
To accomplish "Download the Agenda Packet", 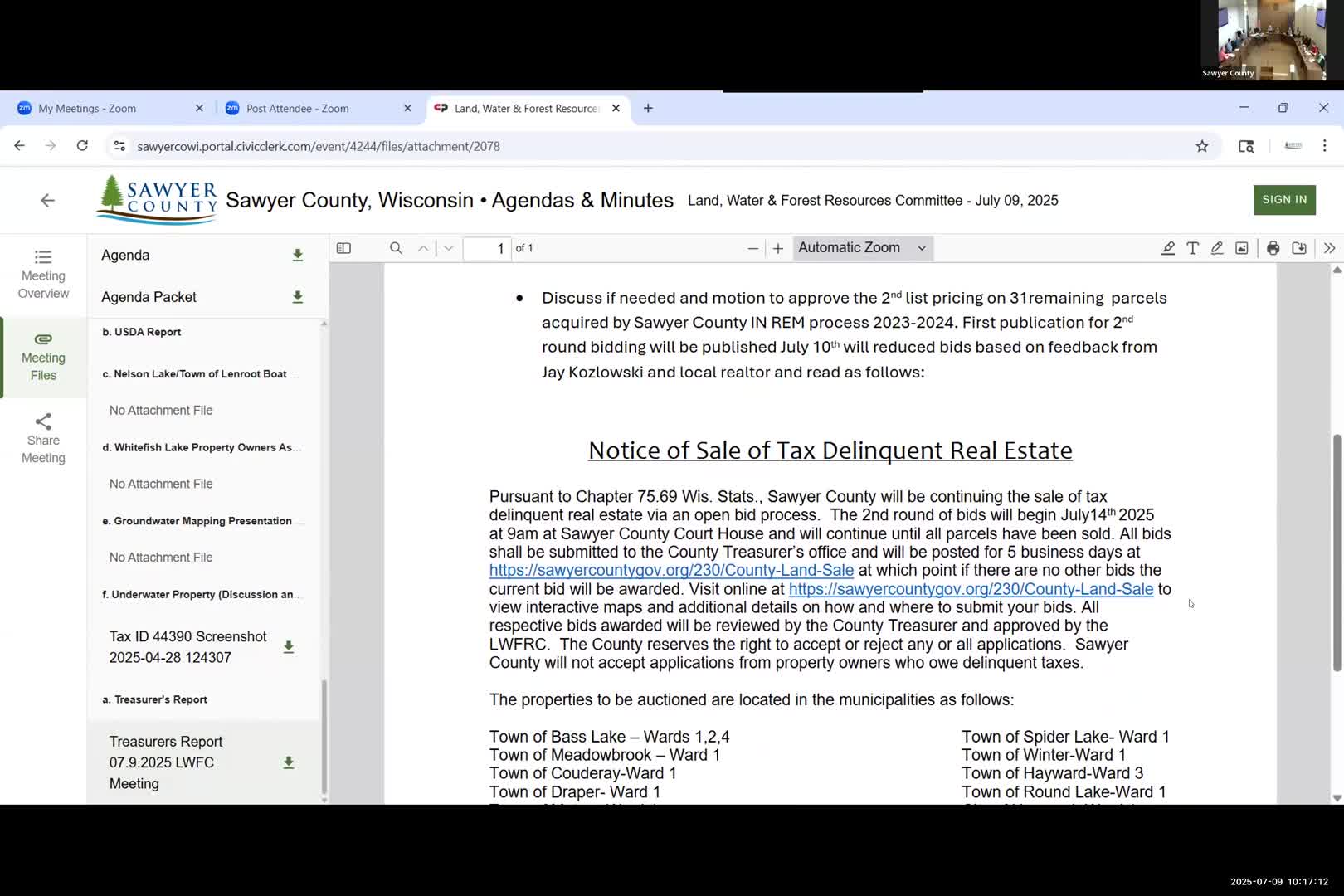I will click(x=297, y=297).
